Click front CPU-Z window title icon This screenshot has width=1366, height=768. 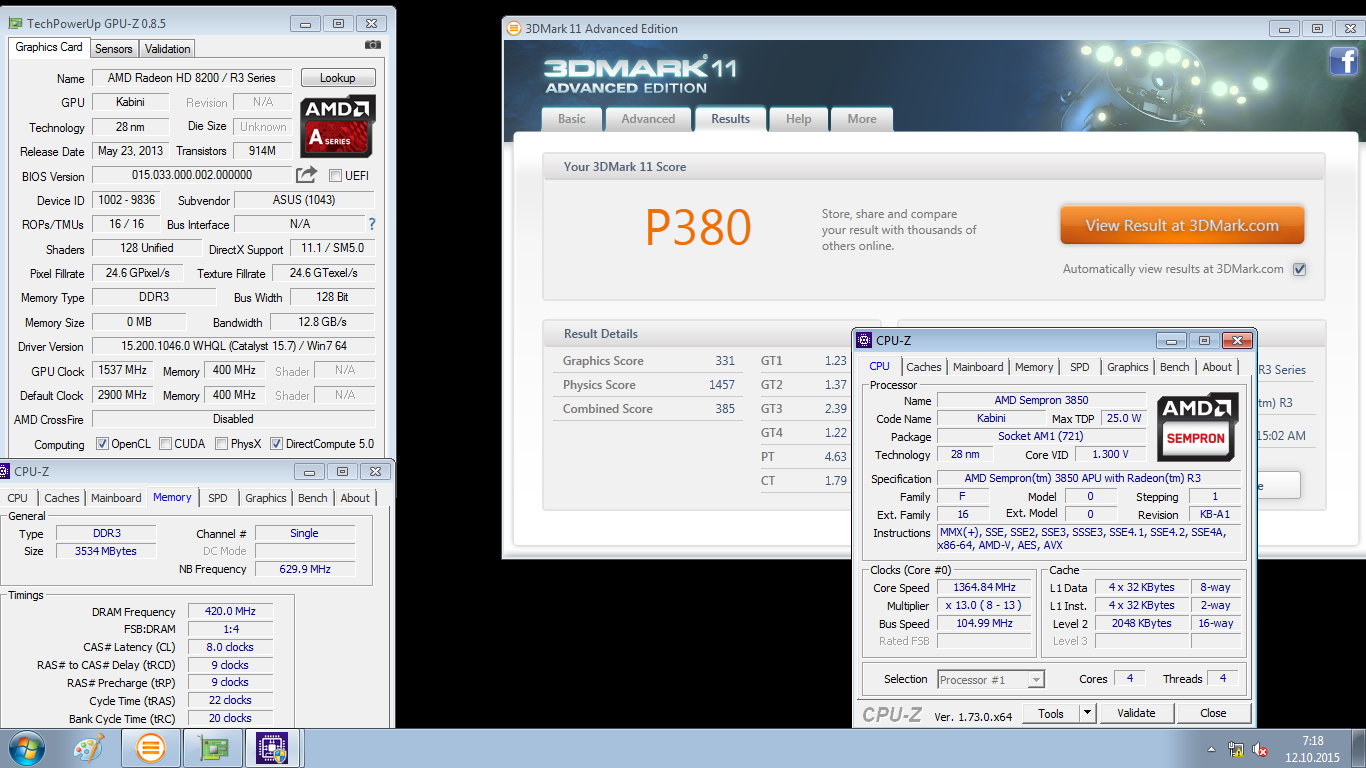[866, 340]
